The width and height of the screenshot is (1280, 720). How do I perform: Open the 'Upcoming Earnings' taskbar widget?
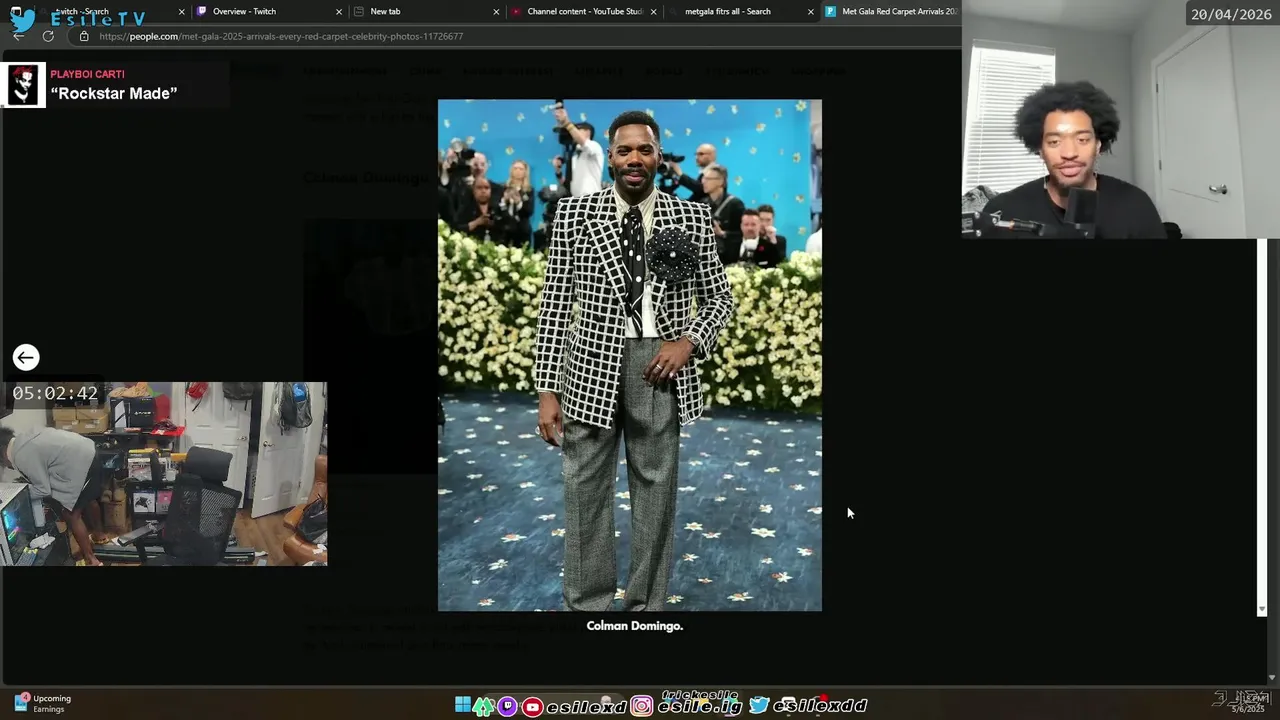tap(42, 703)
